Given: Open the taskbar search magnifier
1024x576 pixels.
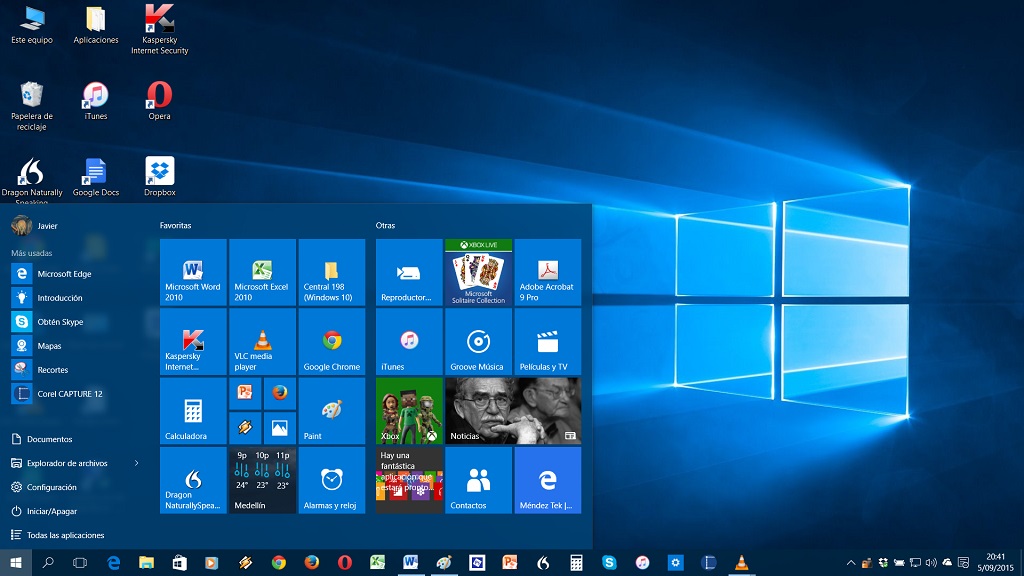Looking at the screenshot, I should 48,562.
